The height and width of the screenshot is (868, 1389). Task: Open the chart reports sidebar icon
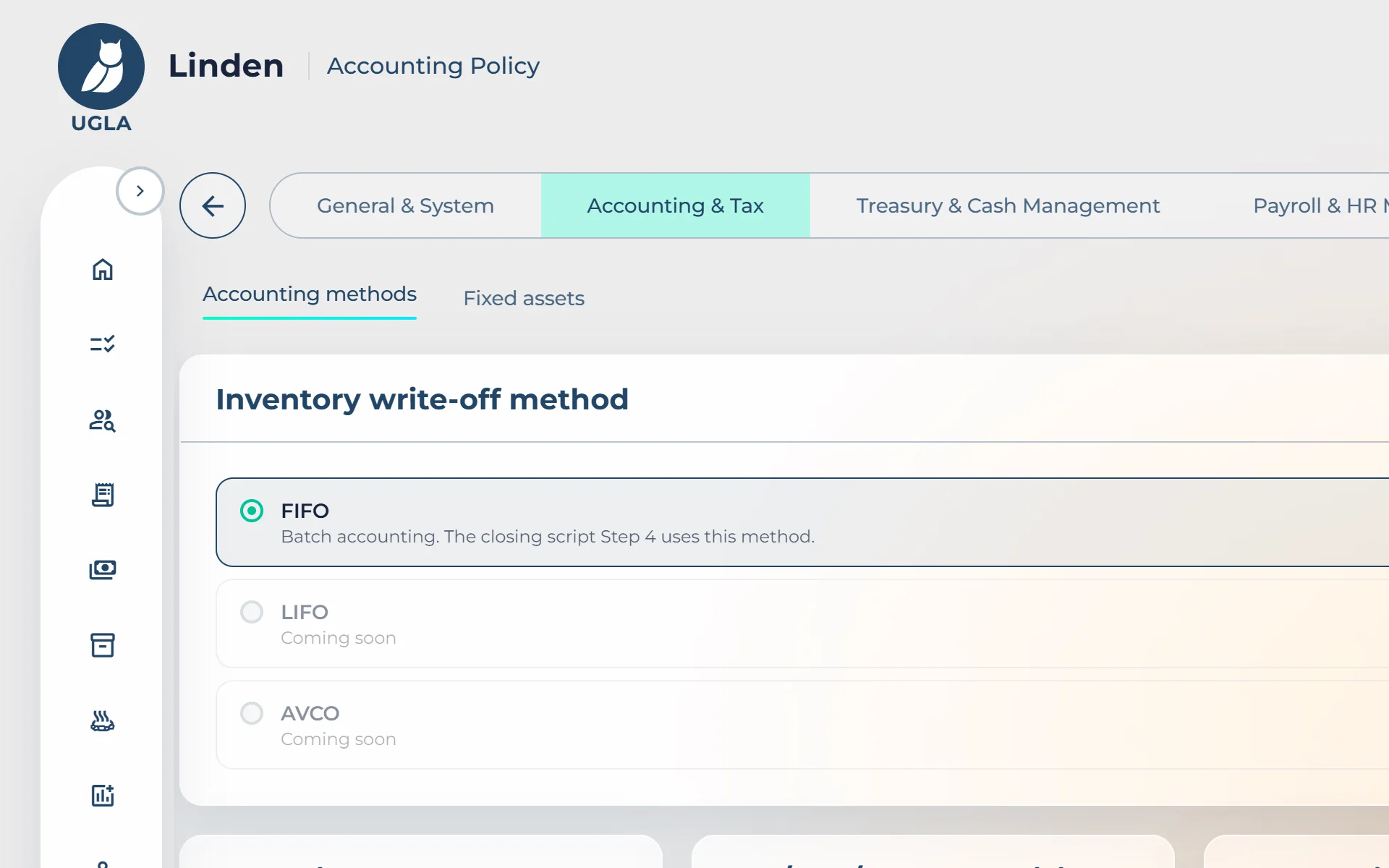[102, 795]
